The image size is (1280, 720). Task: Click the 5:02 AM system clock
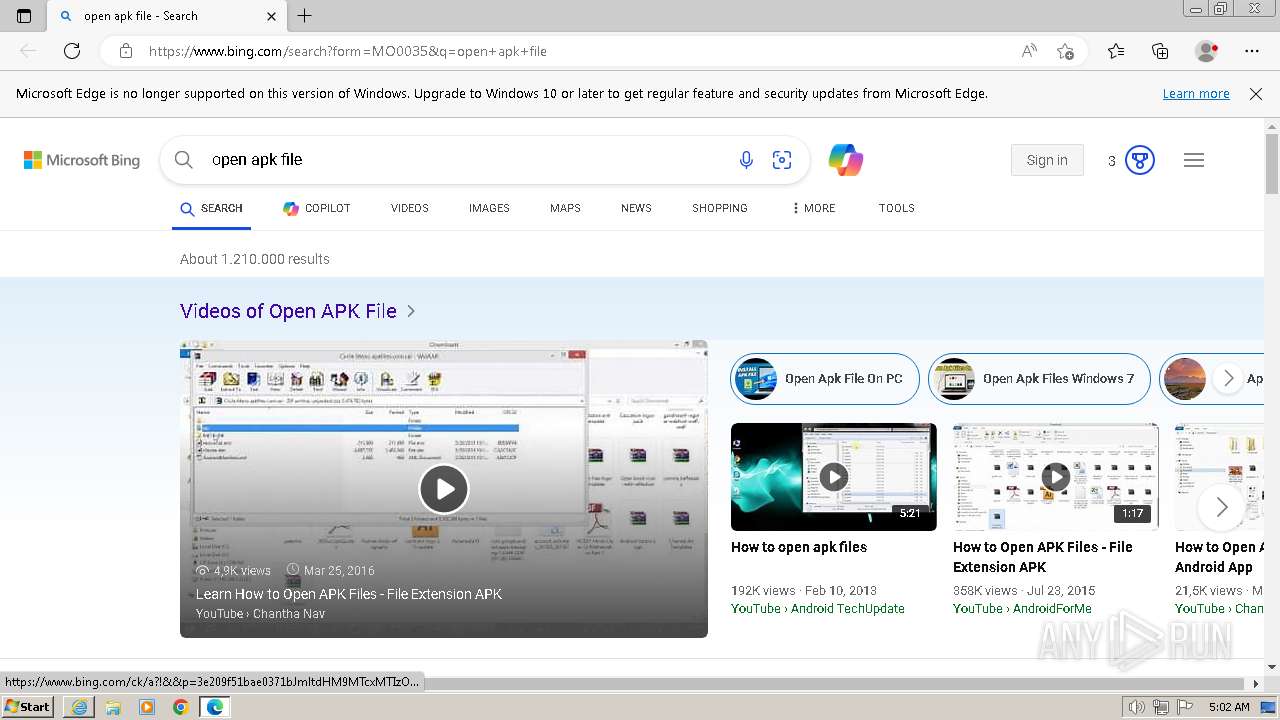tap(1229, 707)
